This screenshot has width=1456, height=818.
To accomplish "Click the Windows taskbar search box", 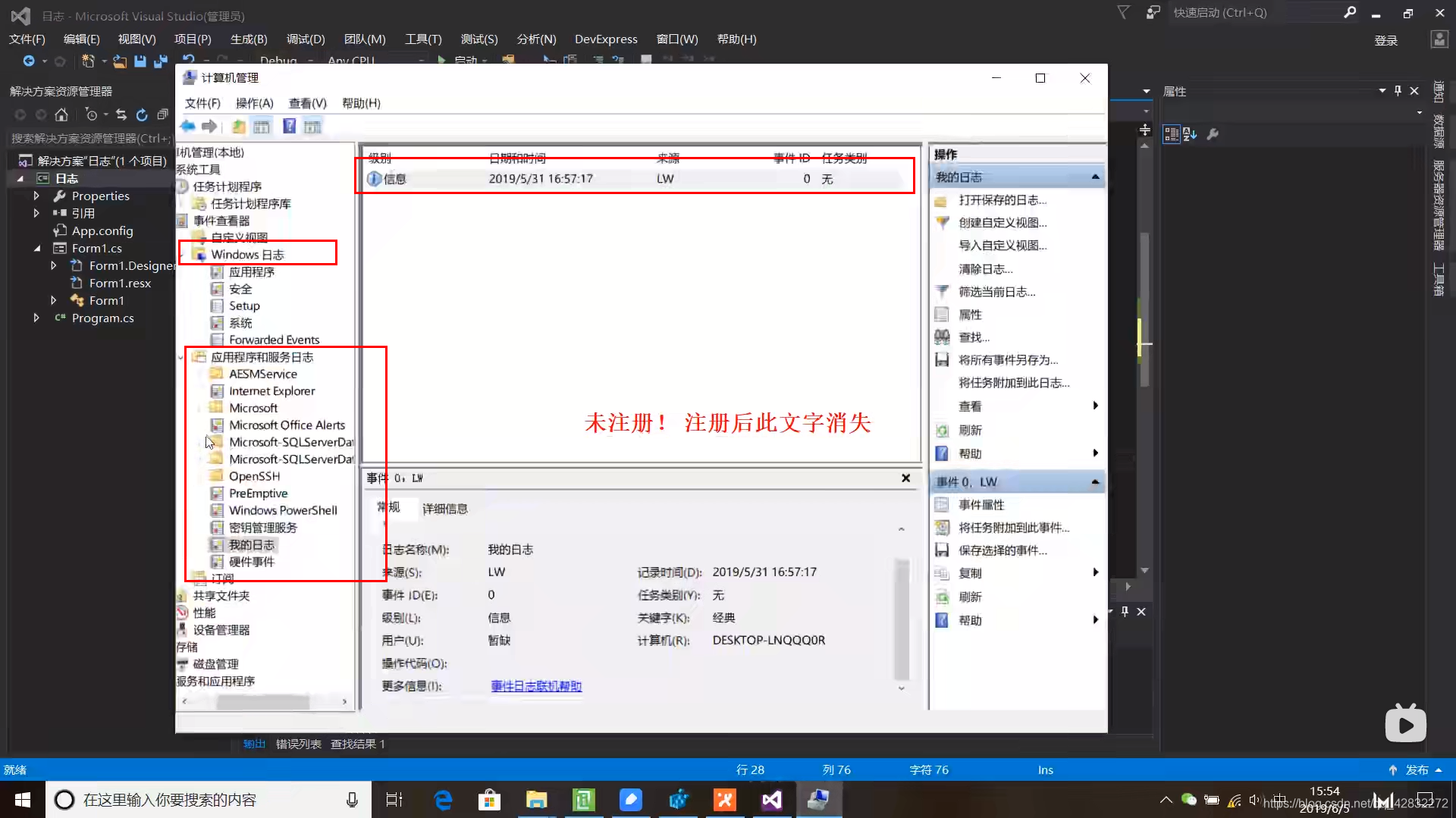I will point(209,799).
